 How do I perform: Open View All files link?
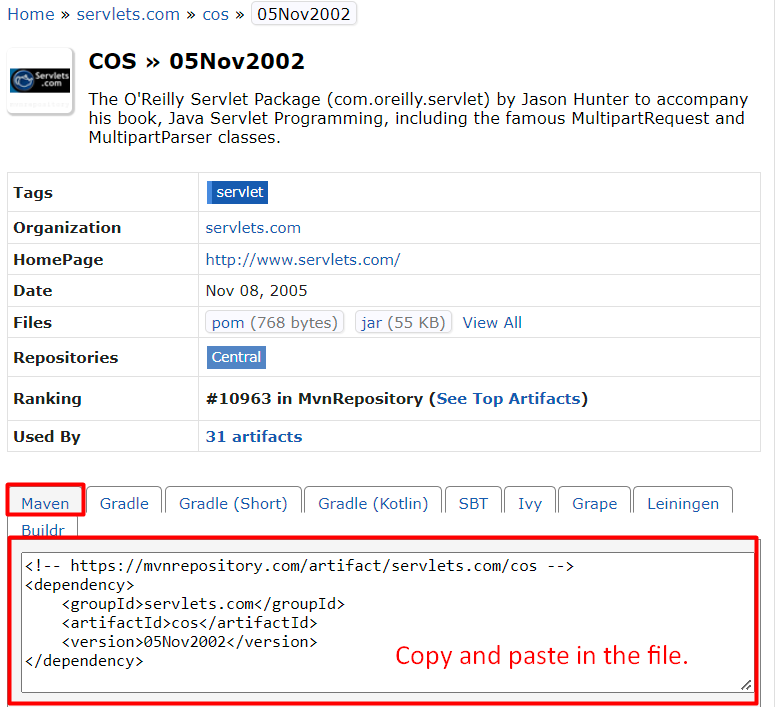(x=492, y=322)
